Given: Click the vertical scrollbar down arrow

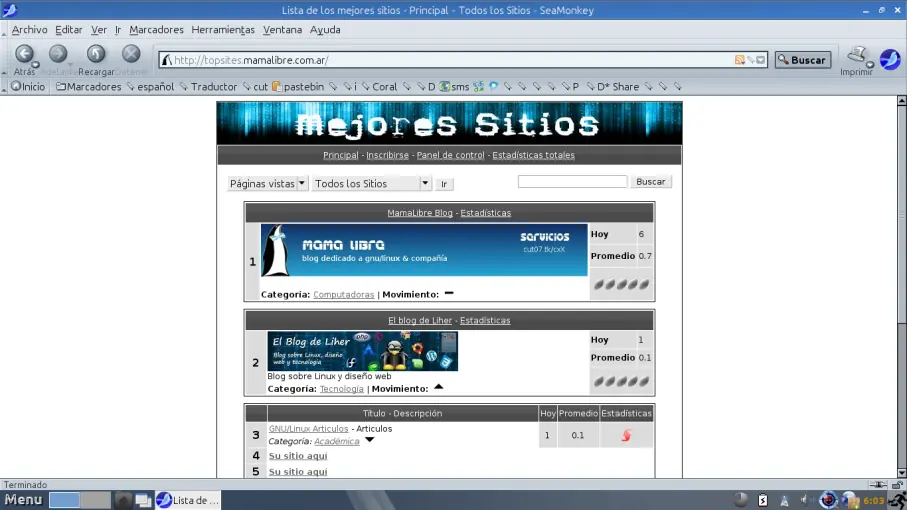Looking at the screenshot, I should tap(902, 473).
